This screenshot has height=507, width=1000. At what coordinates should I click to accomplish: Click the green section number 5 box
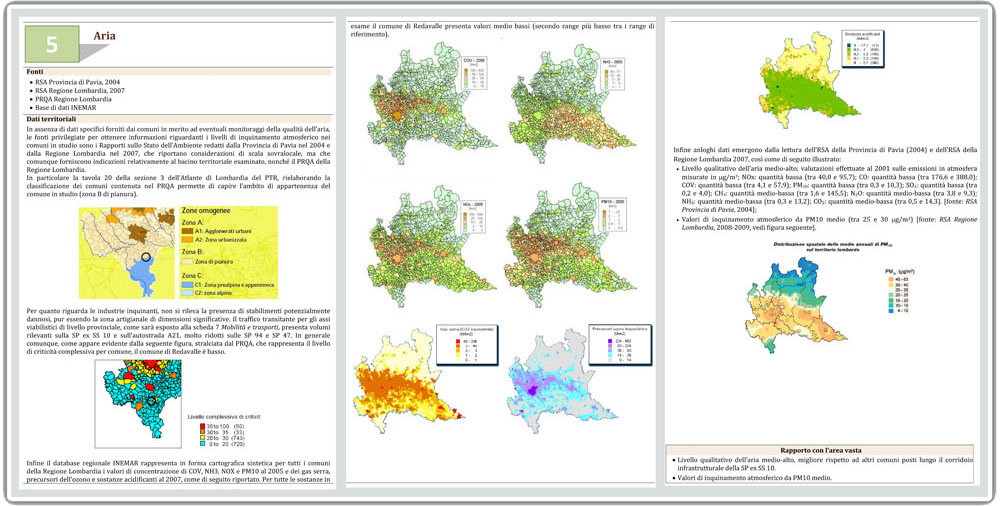52,44
